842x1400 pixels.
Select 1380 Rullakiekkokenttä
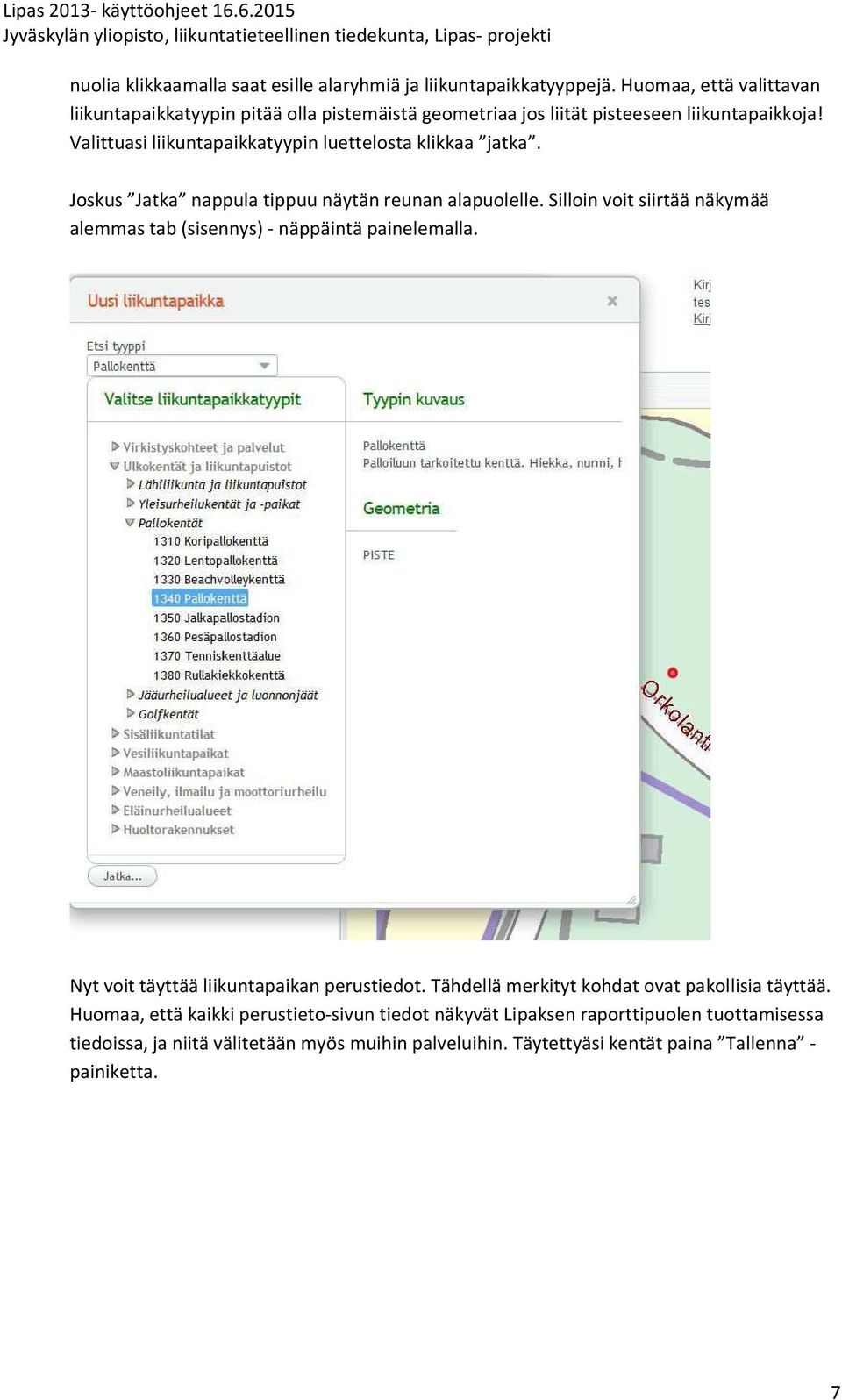click(x=219, y=675)
